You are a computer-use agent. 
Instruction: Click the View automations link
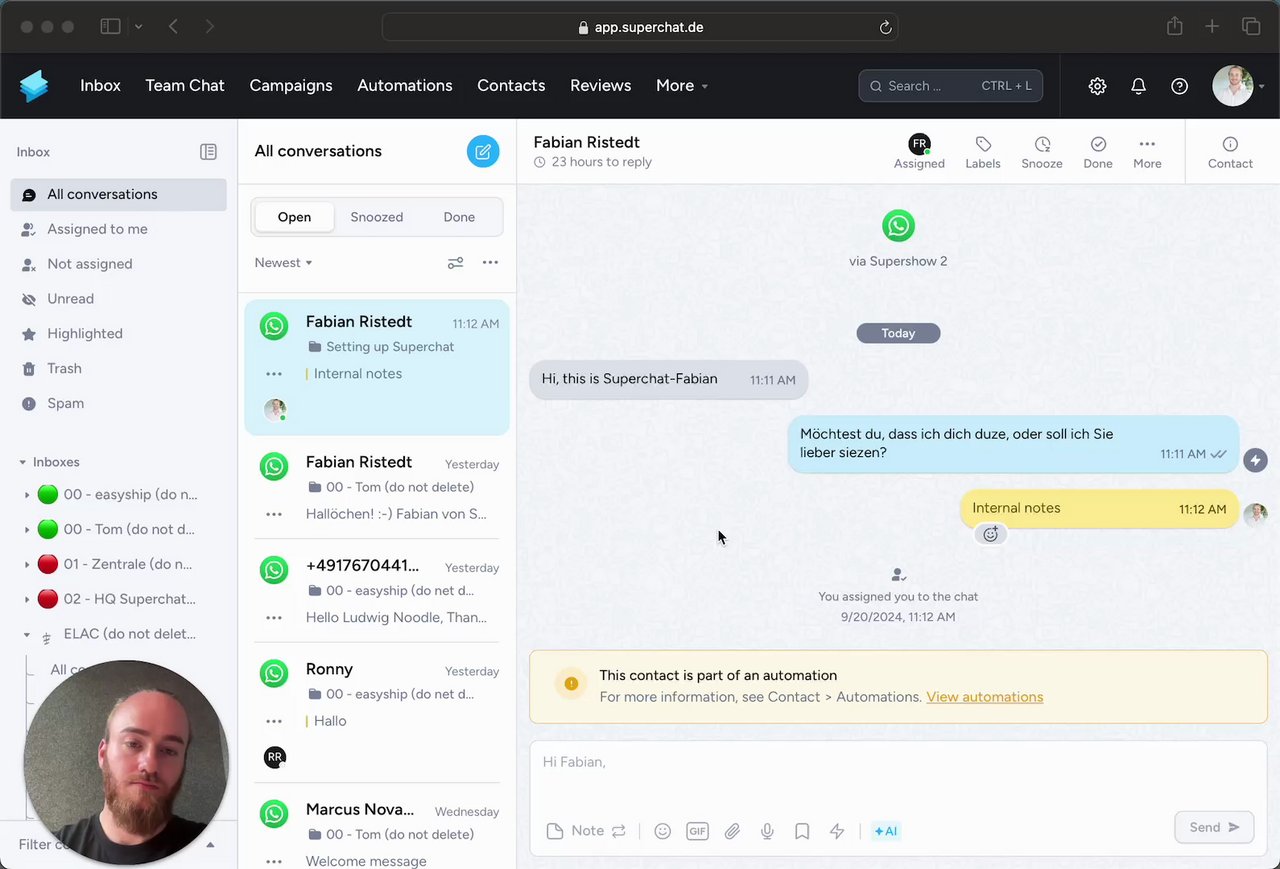pos(984,697)
